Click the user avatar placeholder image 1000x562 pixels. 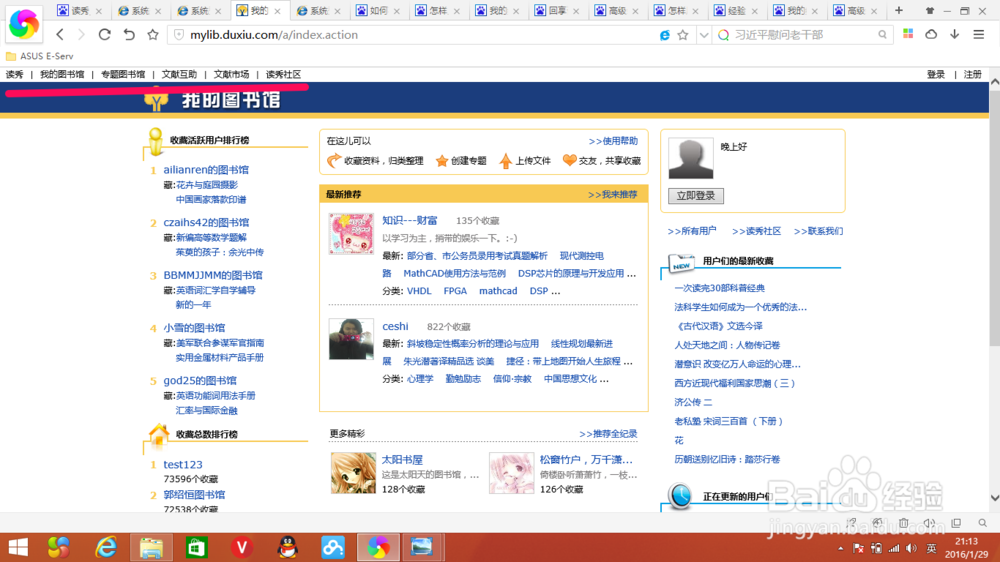[691, 158]
